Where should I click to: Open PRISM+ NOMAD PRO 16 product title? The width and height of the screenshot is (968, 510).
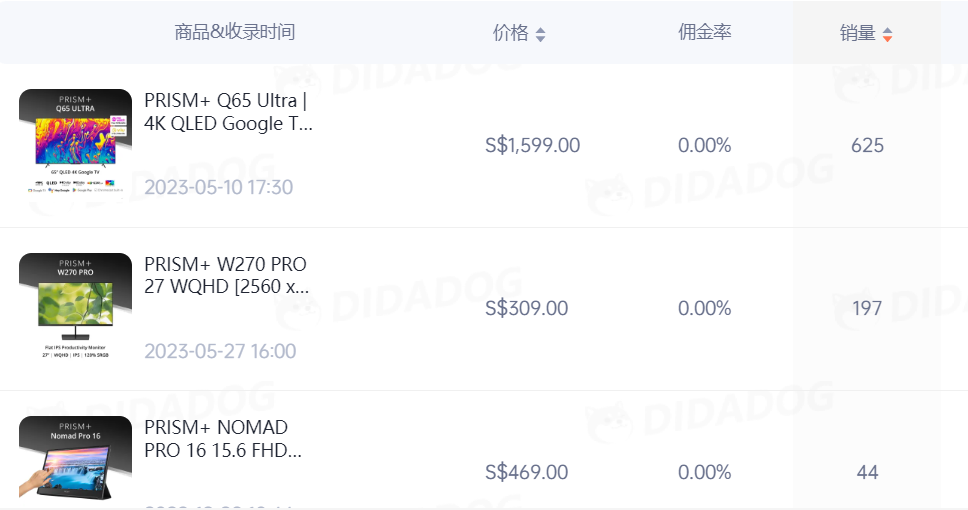coord(224,439)
